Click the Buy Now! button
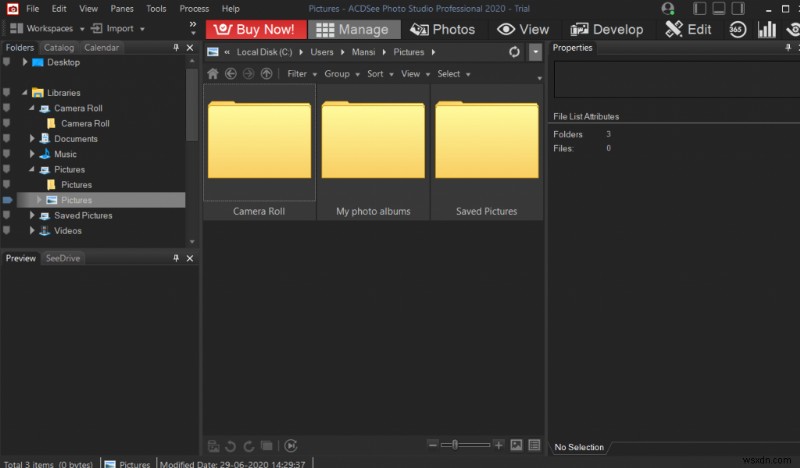The height and width of the screenshot is (468, 800). click(256, 30)
